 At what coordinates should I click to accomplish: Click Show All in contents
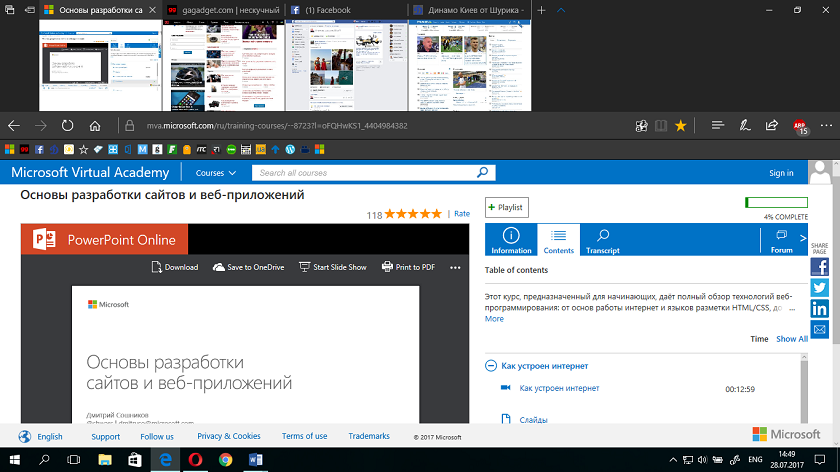click(792, 339)
